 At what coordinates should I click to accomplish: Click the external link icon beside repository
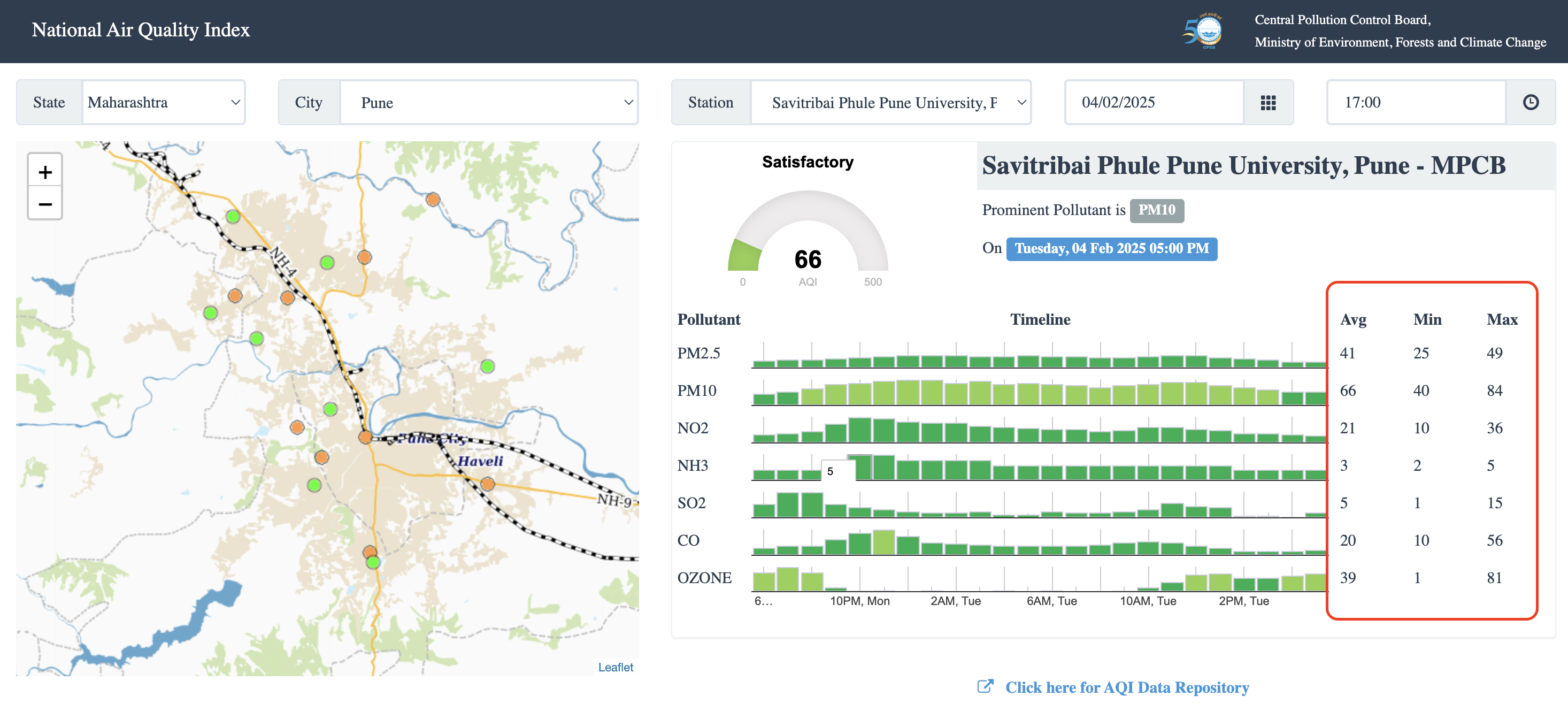985,687
